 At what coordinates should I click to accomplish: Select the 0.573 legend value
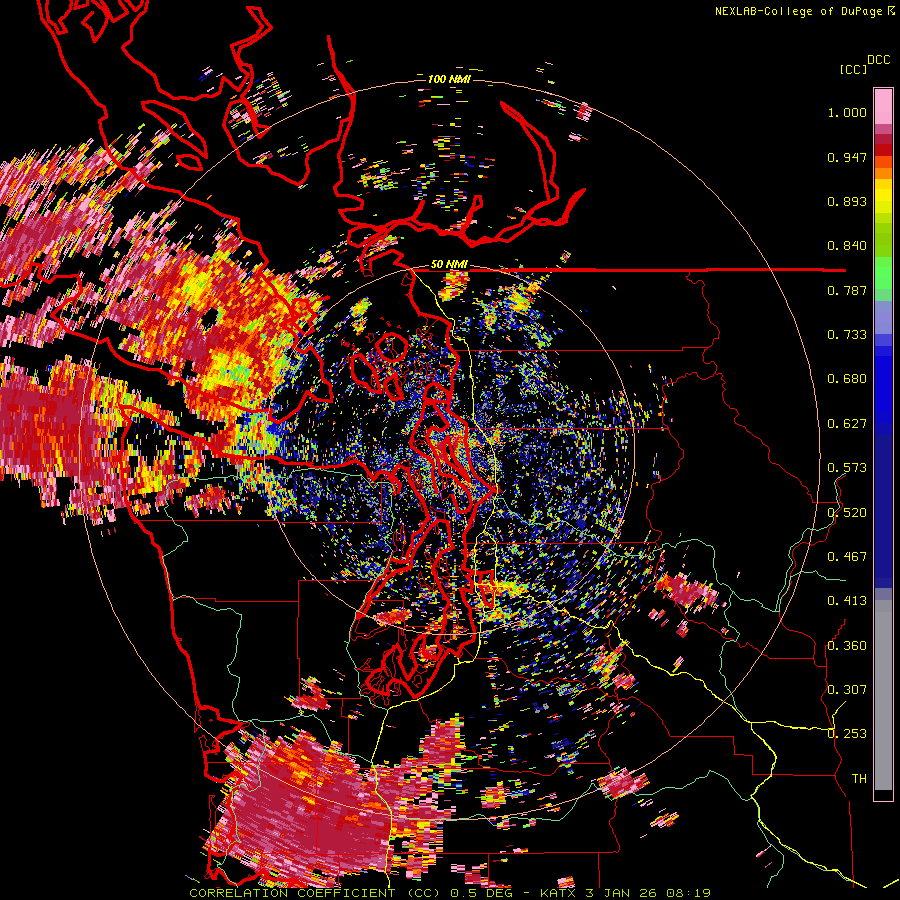(x=847, y=468)
